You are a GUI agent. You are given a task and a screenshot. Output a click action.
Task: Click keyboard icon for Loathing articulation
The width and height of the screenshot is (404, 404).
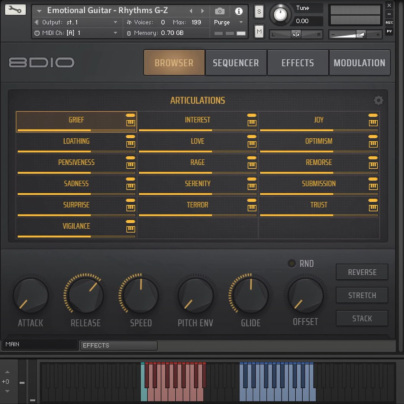point(130,144)
